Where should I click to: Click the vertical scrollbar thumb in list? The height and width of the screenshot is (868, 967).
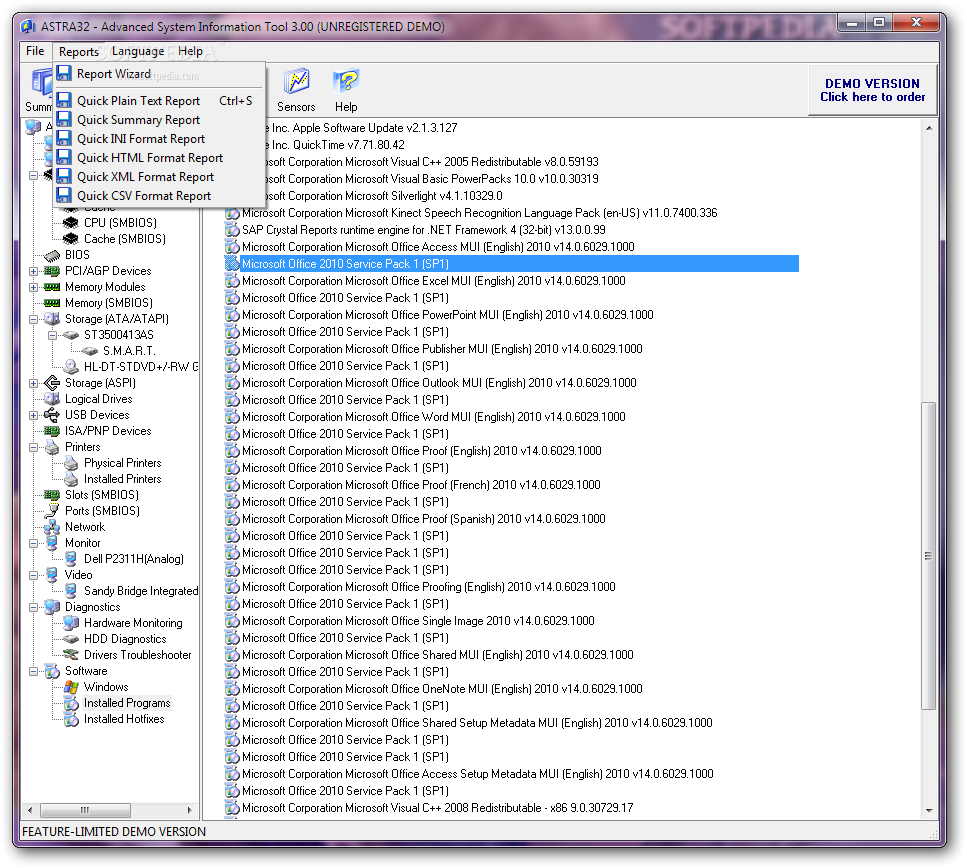pos(928,556)
